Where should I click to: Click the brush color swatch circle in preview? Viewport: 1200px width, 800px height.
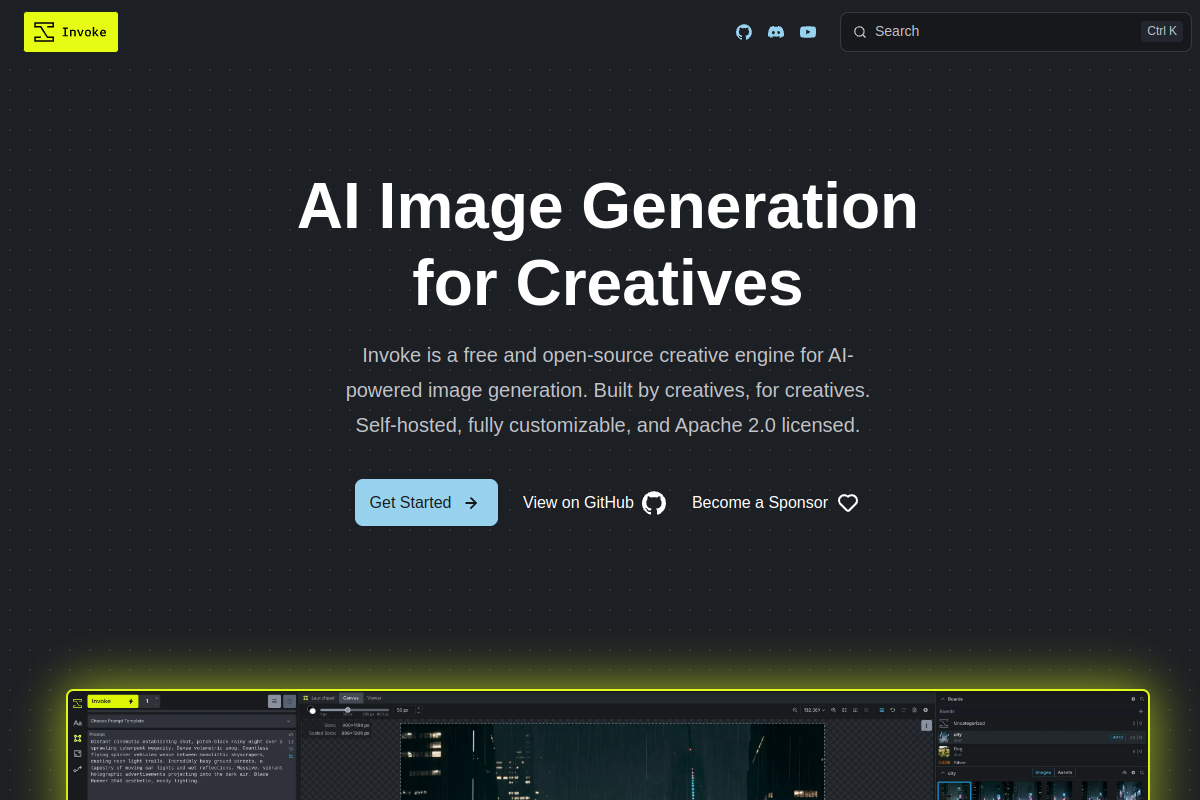tap(312, 710)
